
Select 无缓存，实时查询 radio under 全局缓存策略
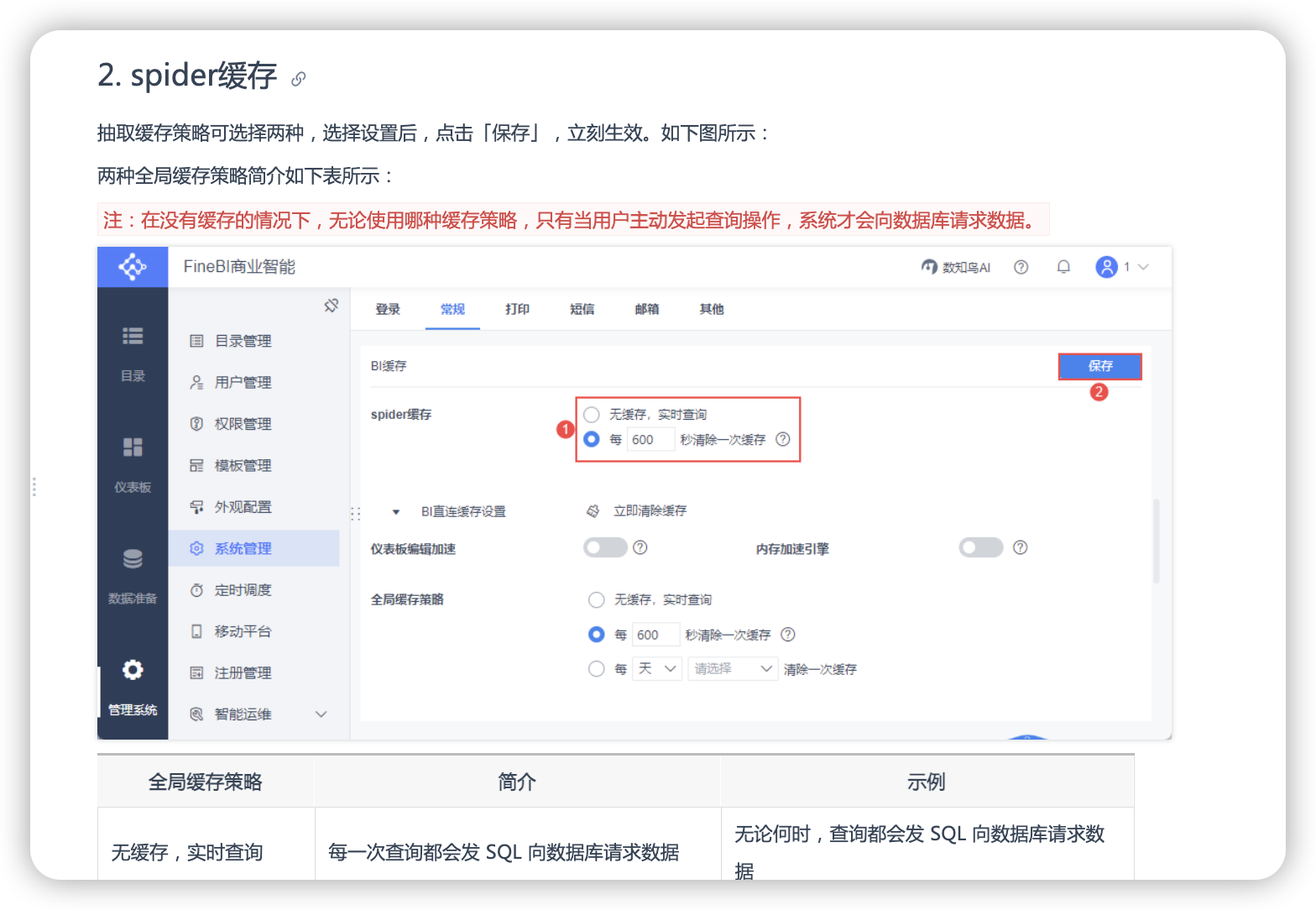[x=597, y=599]
